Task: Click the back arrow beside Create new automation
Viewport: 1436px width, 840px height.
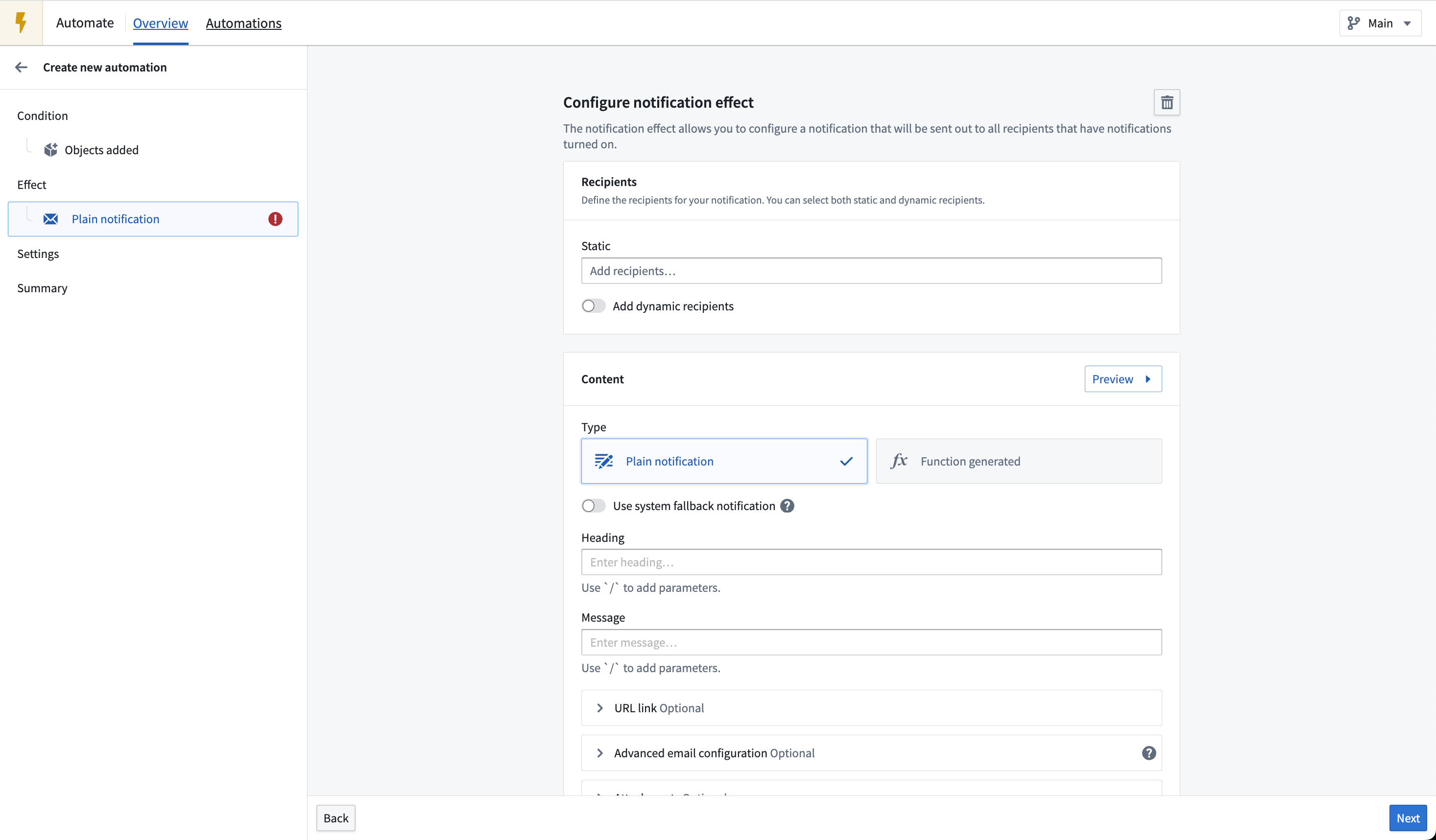Action: pos(21,67)
